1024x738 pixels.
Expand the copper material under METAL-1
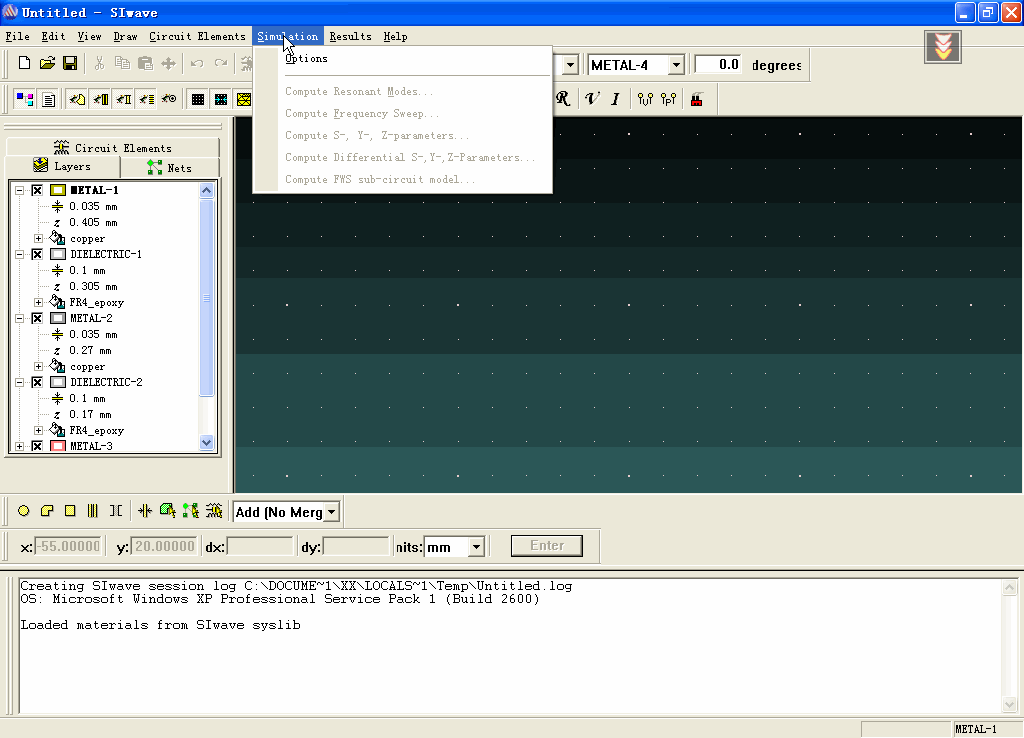tap(39, 238)
